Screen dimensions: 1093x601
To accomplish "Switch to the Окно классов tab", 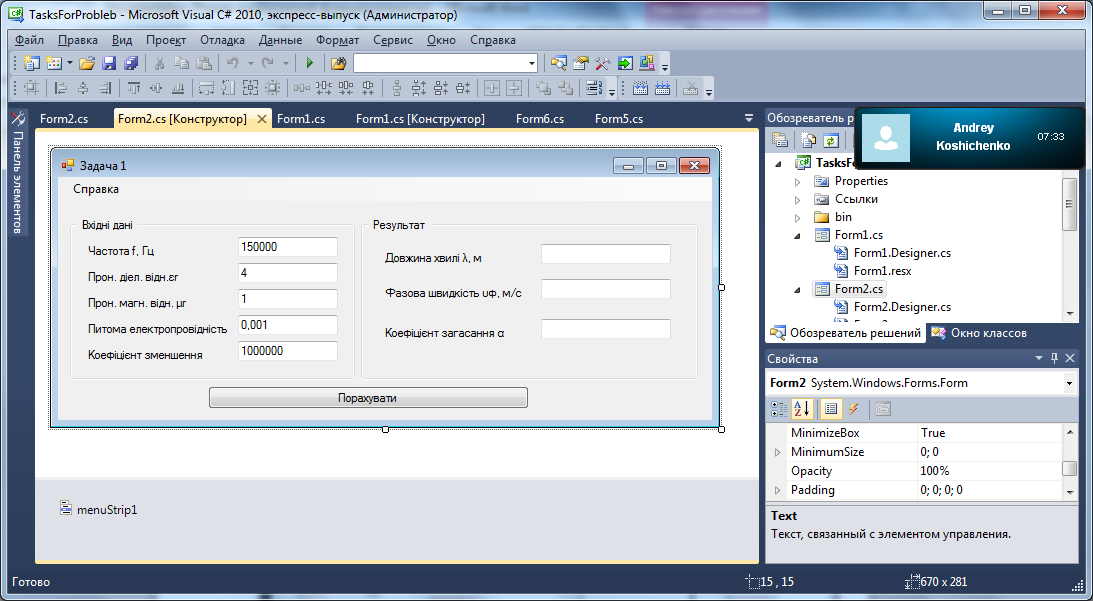I will pos(979,333).
